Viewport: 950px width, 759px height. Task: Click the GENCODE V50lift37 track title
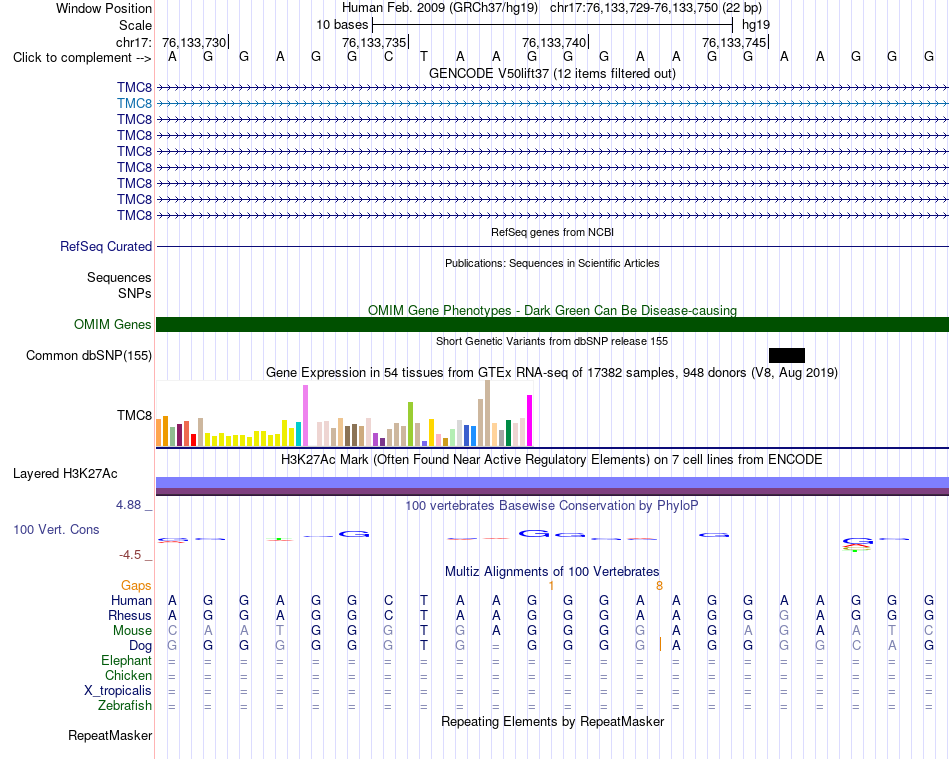tap(552, 73)
